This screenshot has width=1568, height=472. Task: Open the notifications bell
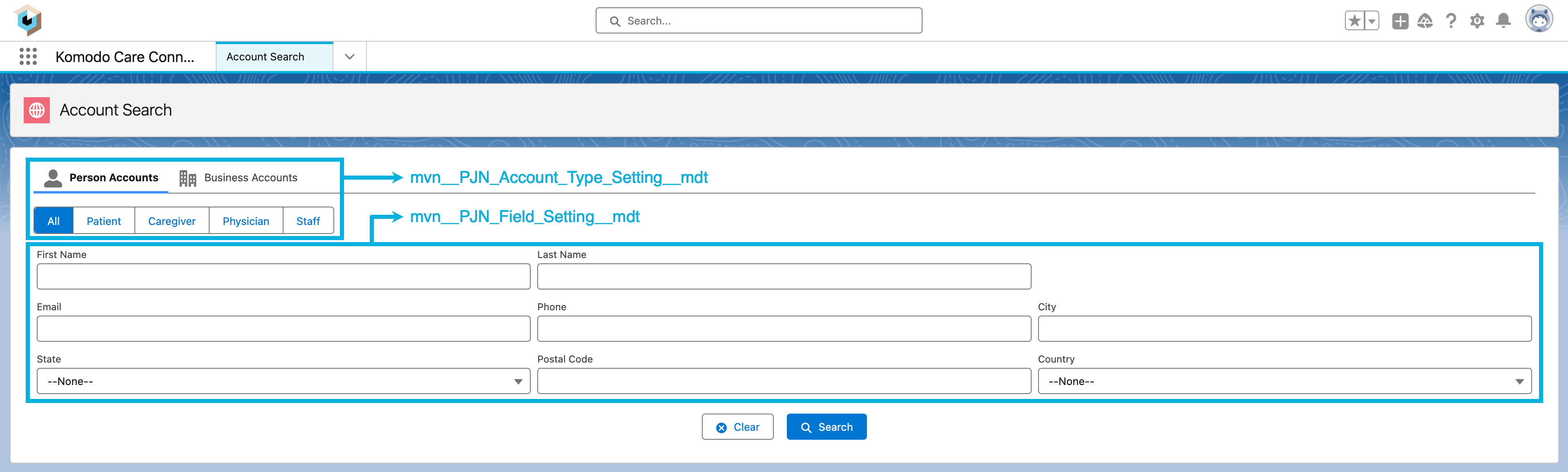pyautogui.click(x=1503, y=21)
